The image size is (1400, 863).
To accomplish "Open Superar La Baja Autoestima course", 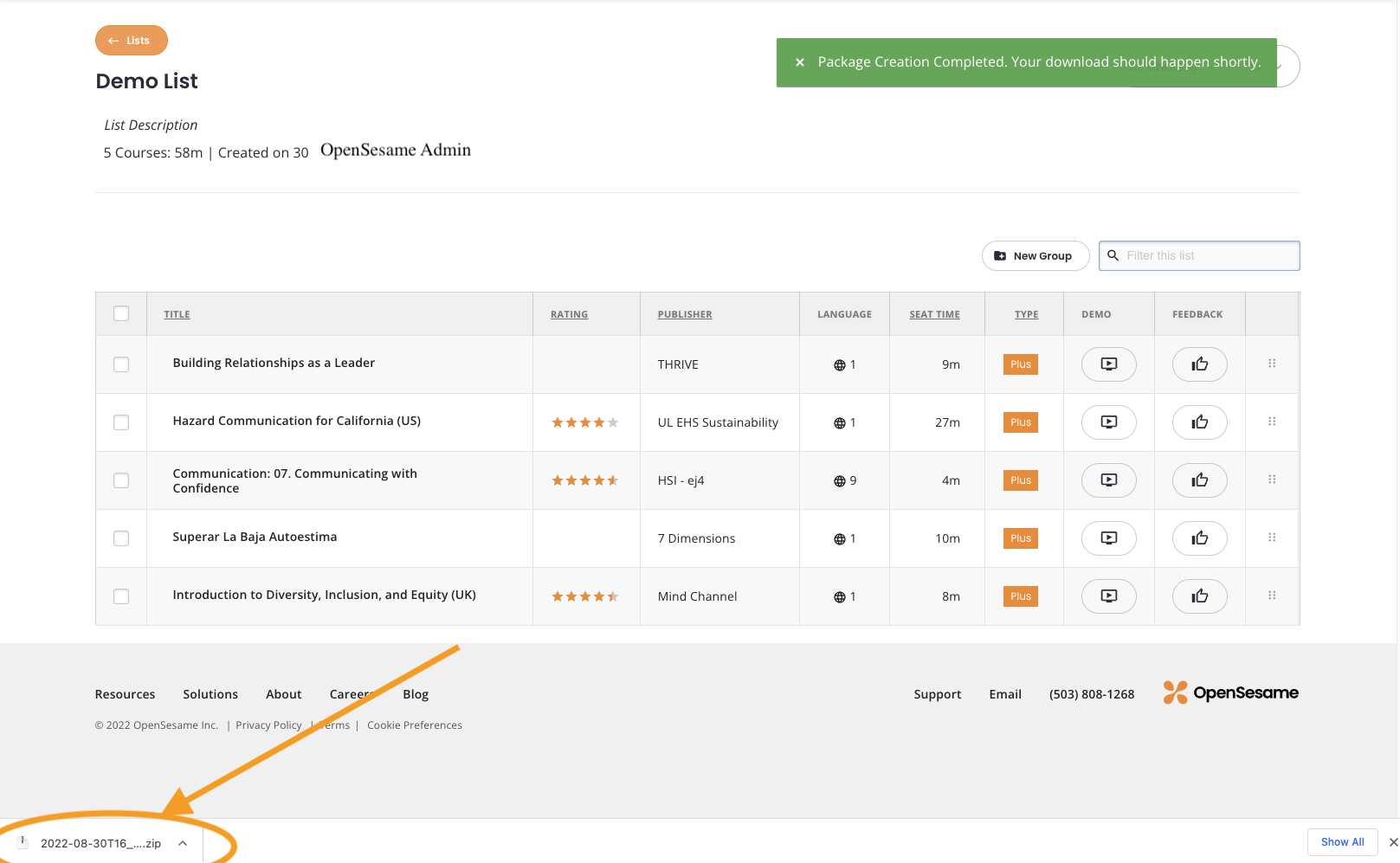I will pos(255,537).
